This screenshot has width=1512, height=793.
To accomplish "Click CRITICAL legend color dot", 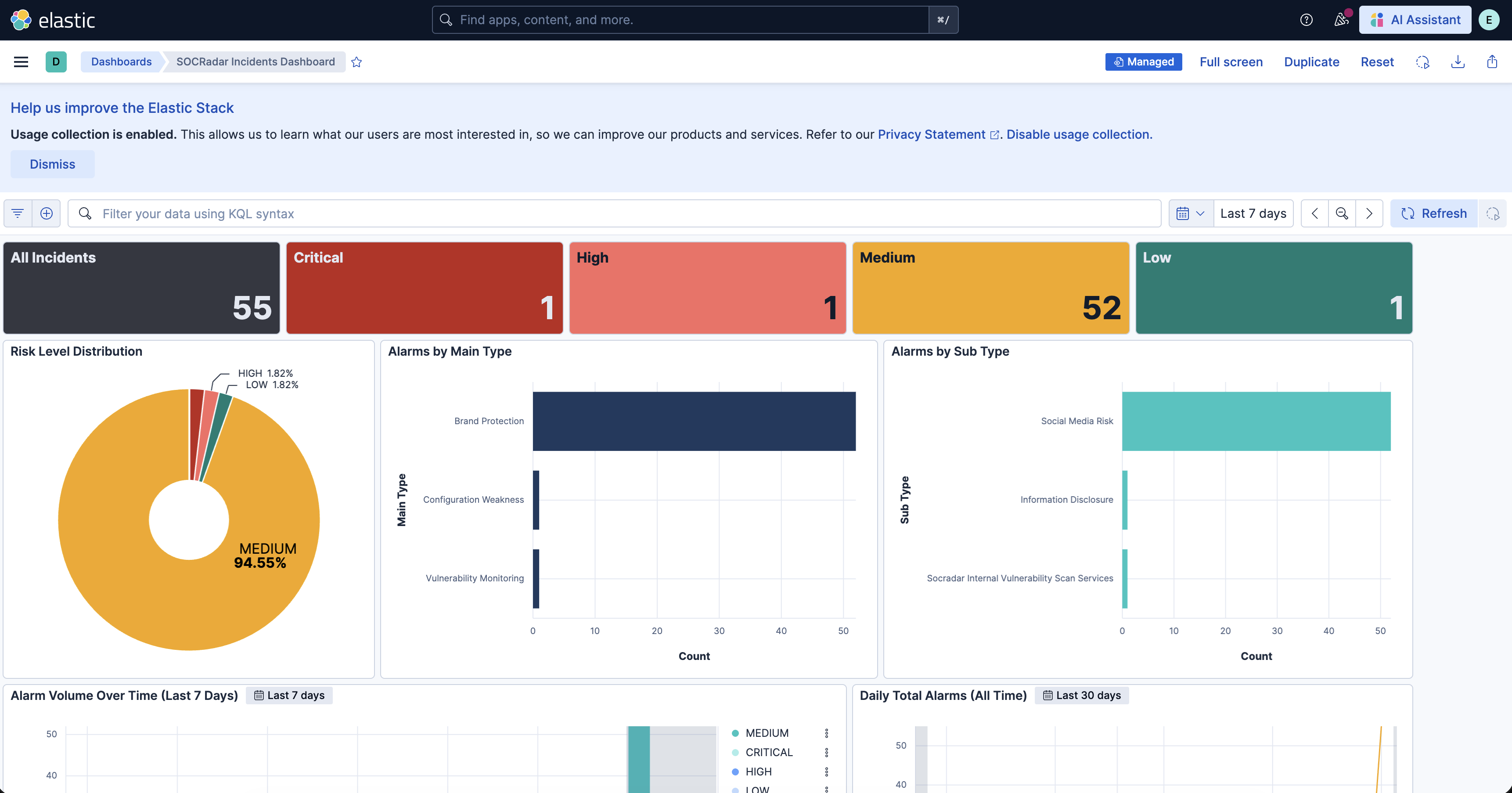I will coord(735,753).
